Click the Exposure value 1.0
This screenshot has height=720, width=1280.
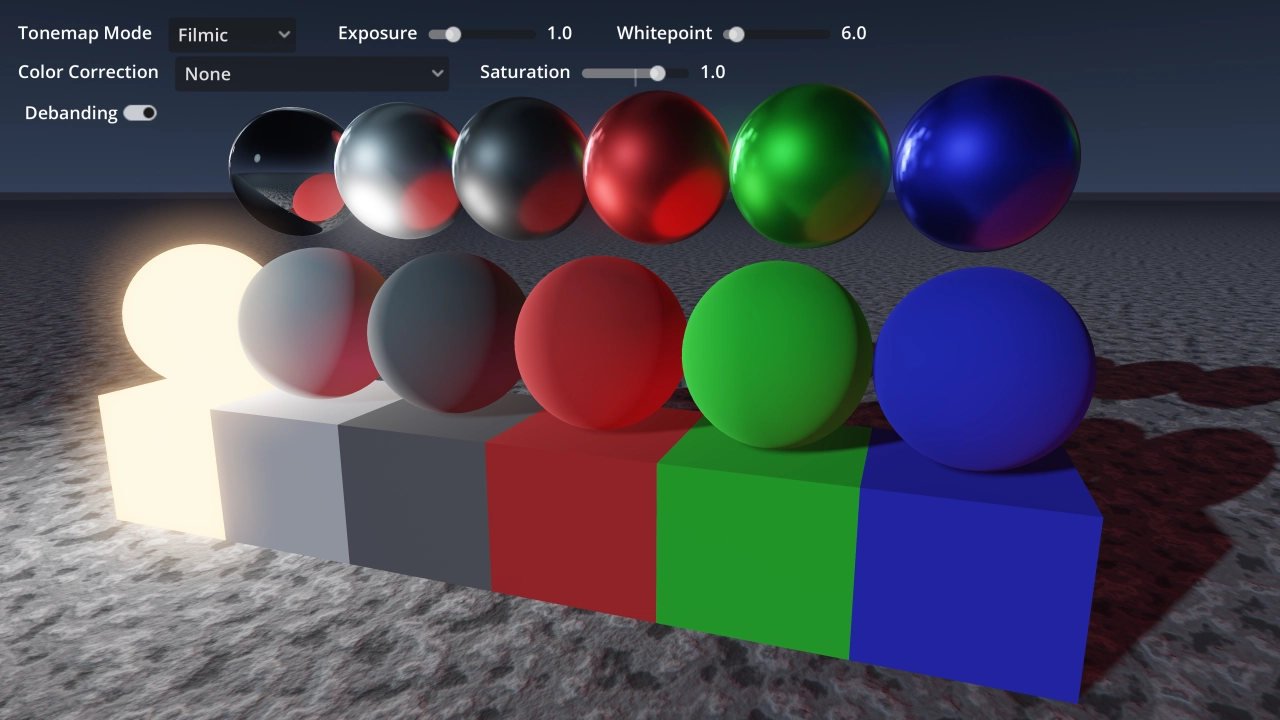pyautogui.click(x=559, y=34)
